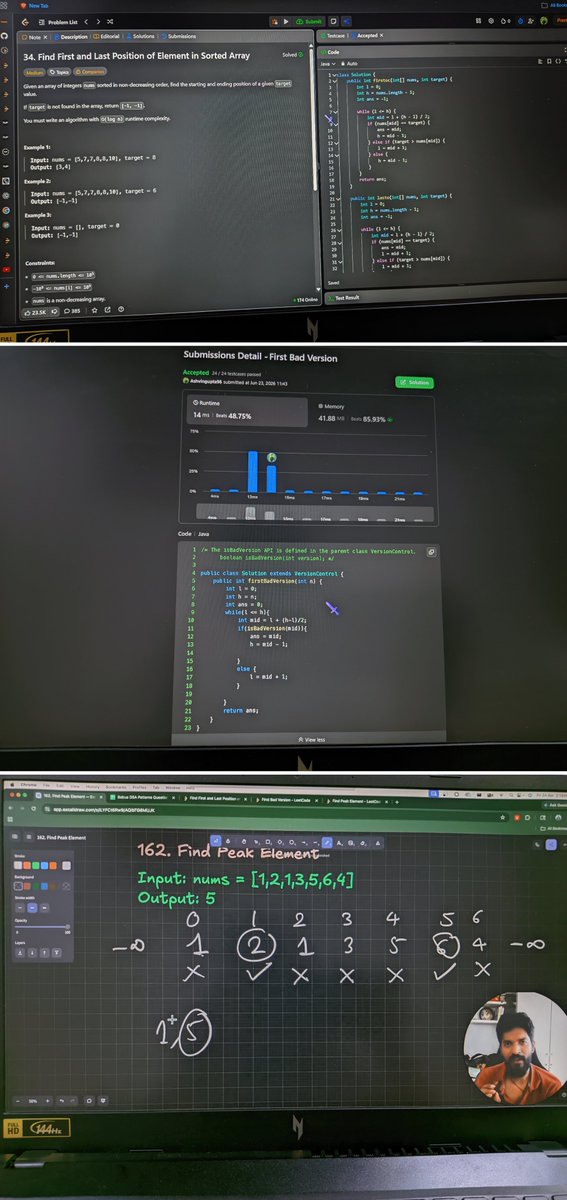The image size is (567, 1200).
Task: Share the problem via share icon
Action: tap(108, 310)
